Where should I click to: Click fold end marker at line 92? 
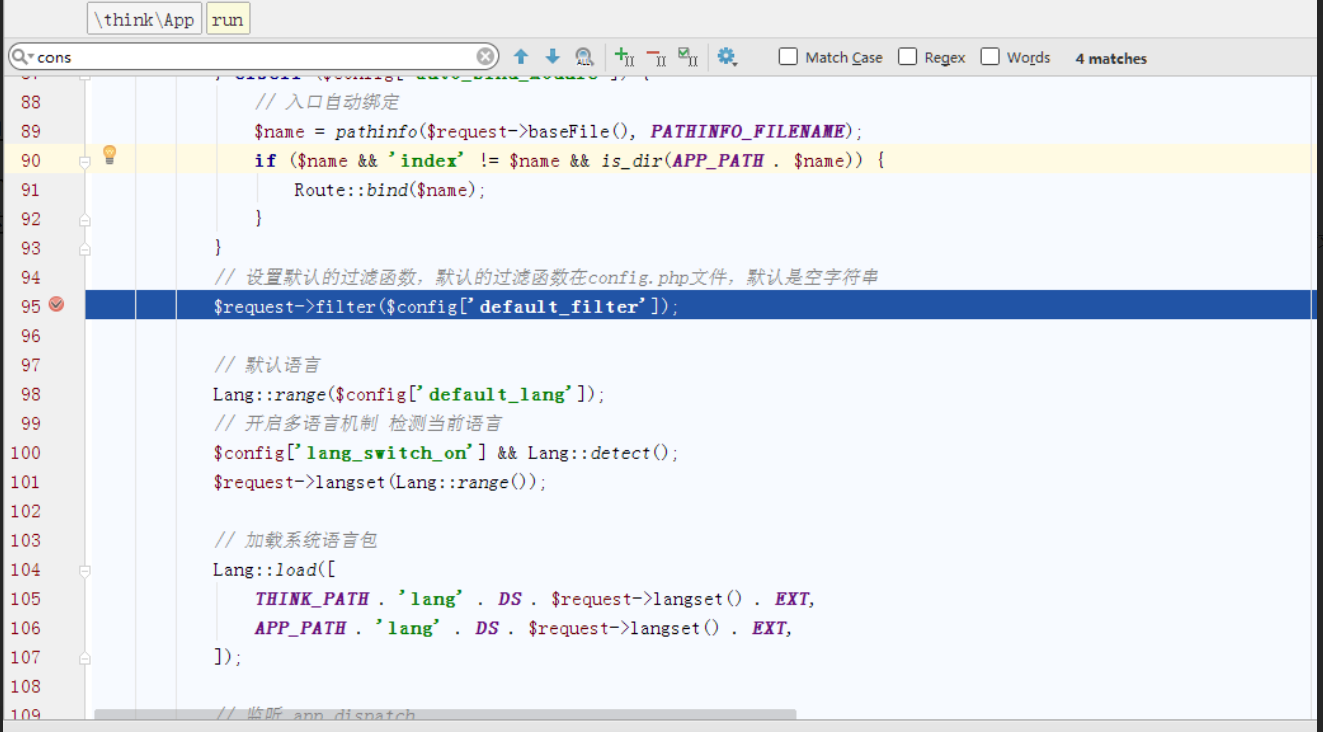coord(85,219)
